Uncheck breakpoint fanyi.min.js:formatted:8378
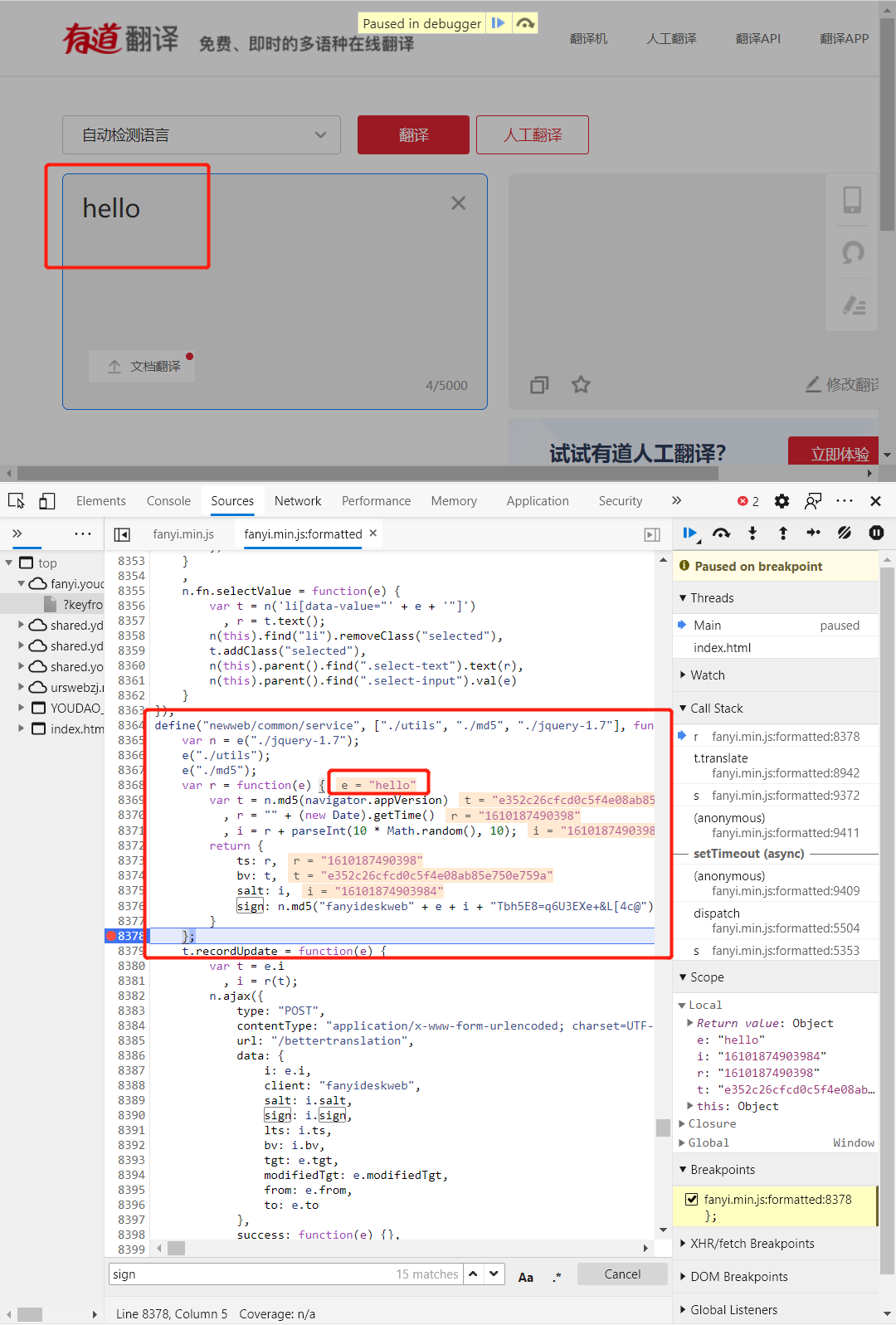 (691, 1199)
